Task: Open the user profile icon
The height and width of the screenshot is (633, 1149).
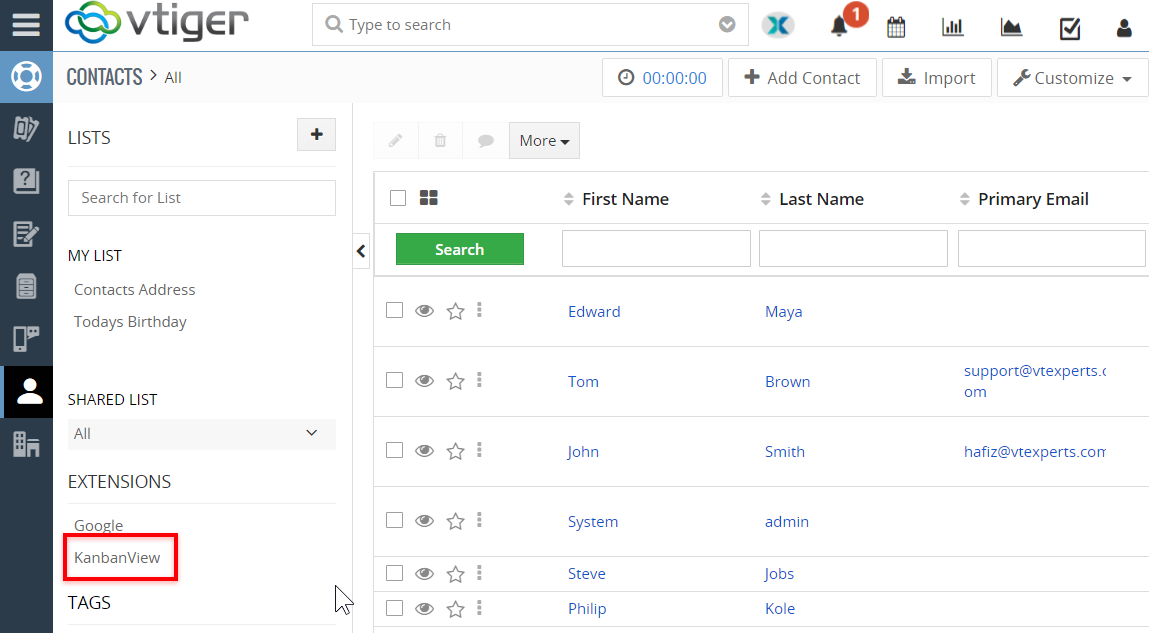Action: click(1124, 28)
